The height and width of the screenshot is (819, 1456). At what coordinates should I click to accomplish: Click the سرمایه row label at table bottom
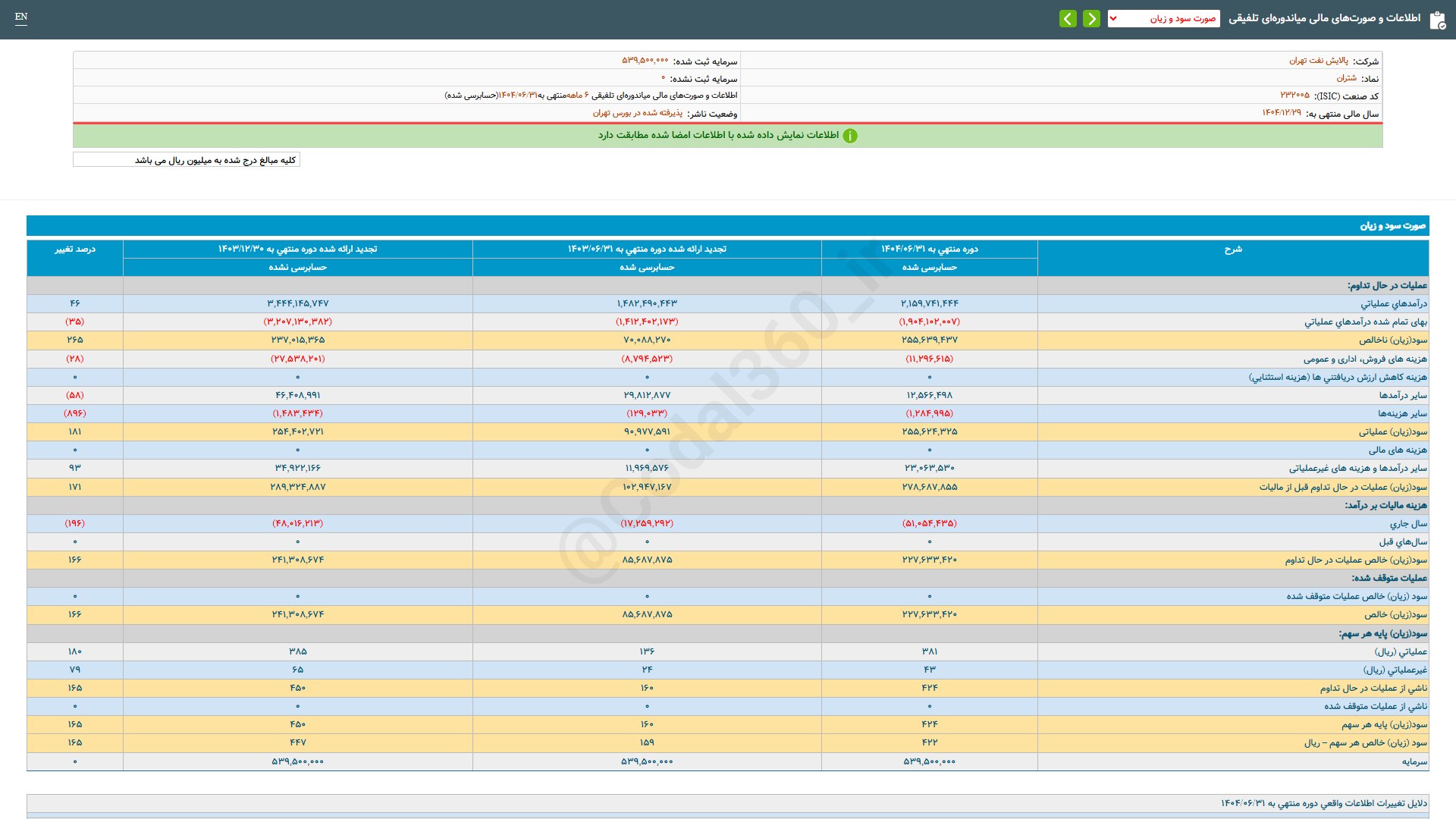click(x=1414, y=761)
